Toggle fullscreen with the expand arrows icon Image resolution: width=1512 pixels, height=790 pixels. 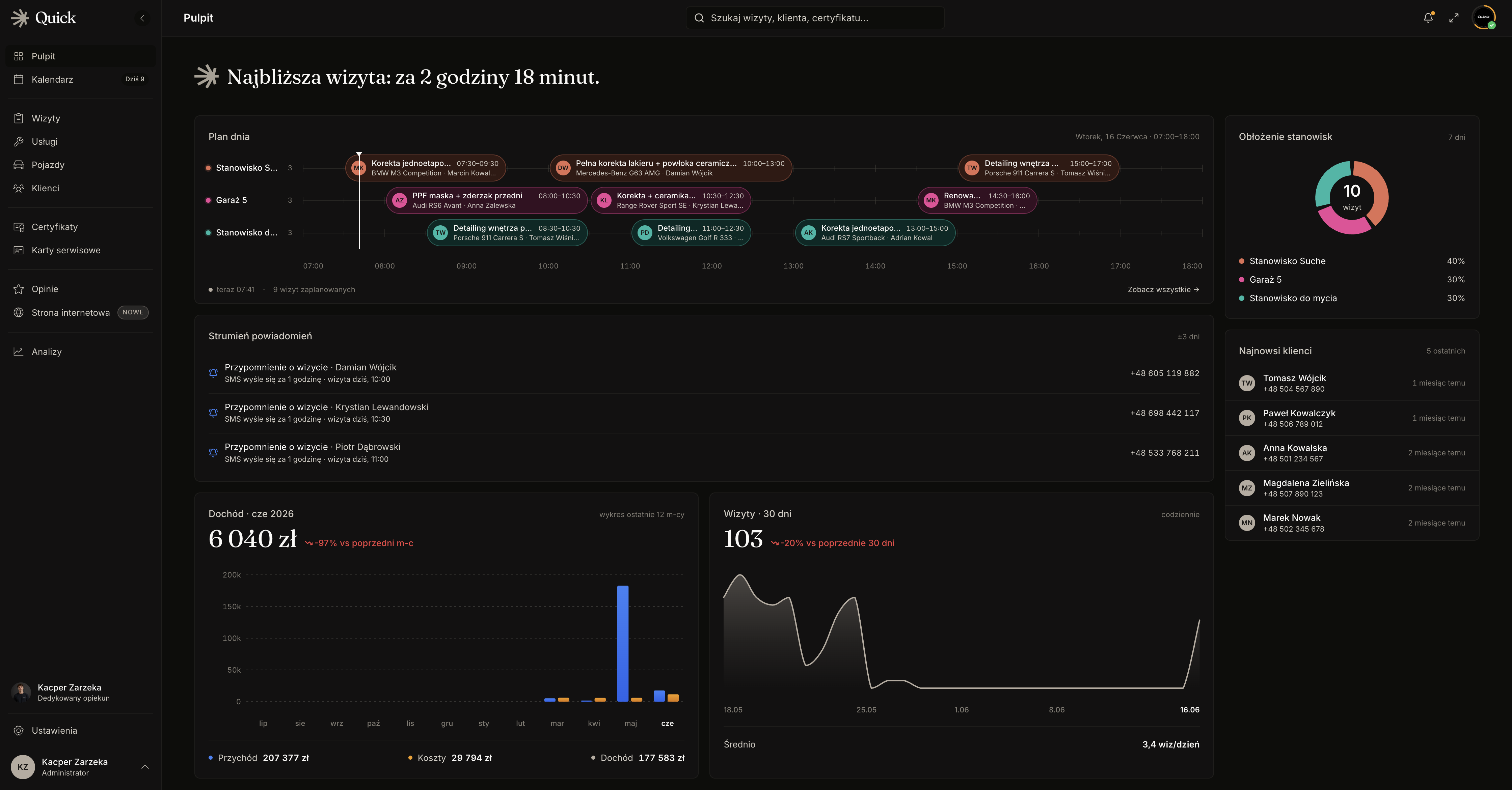tap(1454, 18)
